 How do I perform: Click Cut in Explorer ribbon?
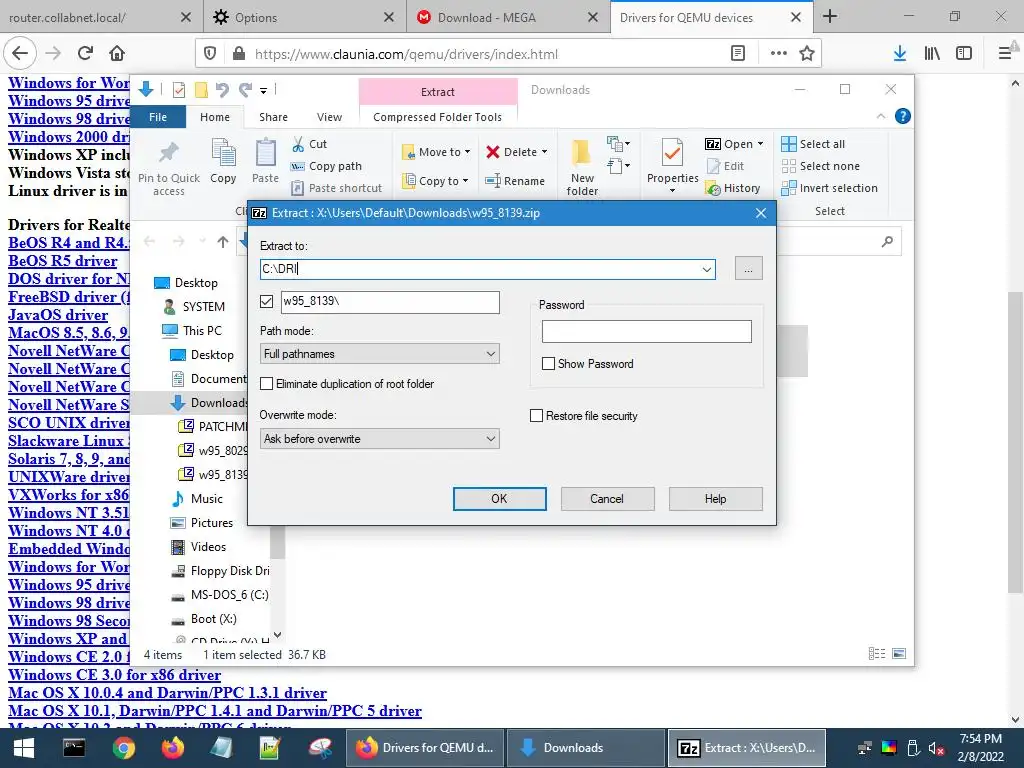coord(310,144)
